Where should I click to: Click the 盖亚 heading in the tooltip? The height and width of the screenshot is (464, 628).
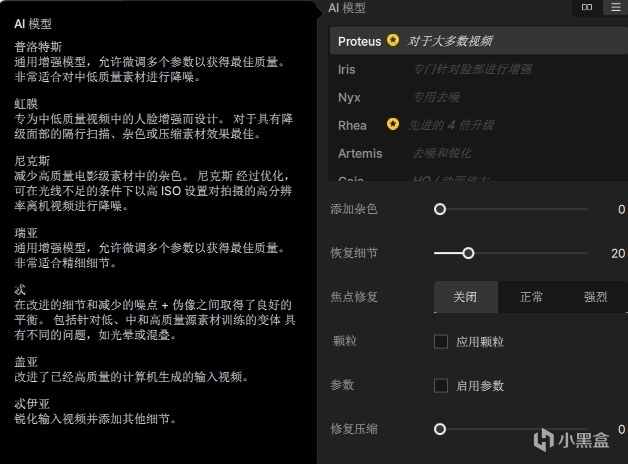26,362
